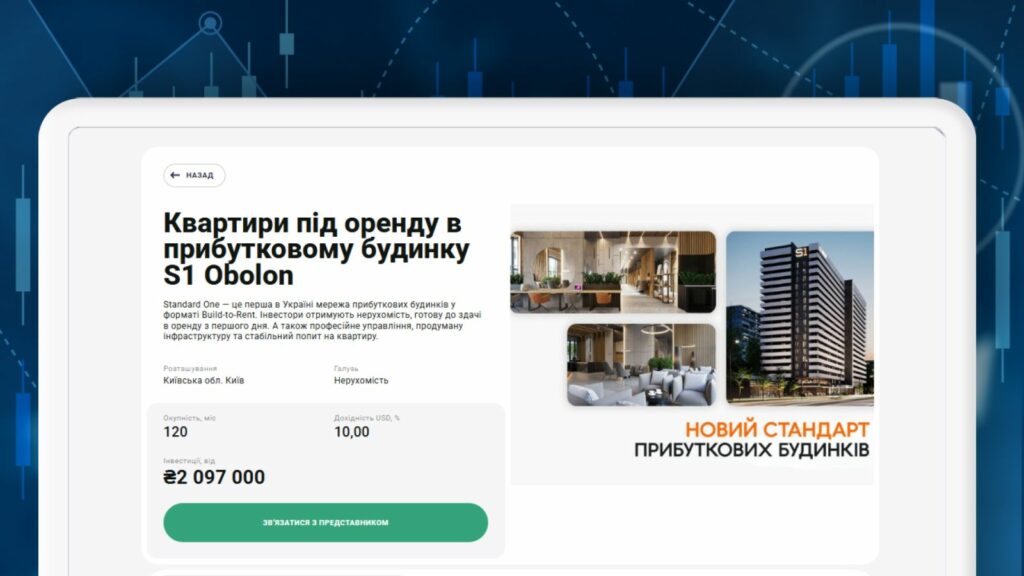
Task: Click the ЗВ'ЯЗАТИСЯ З ПРЕДСТАВНИКОМ green button
Action: point(325,522)
